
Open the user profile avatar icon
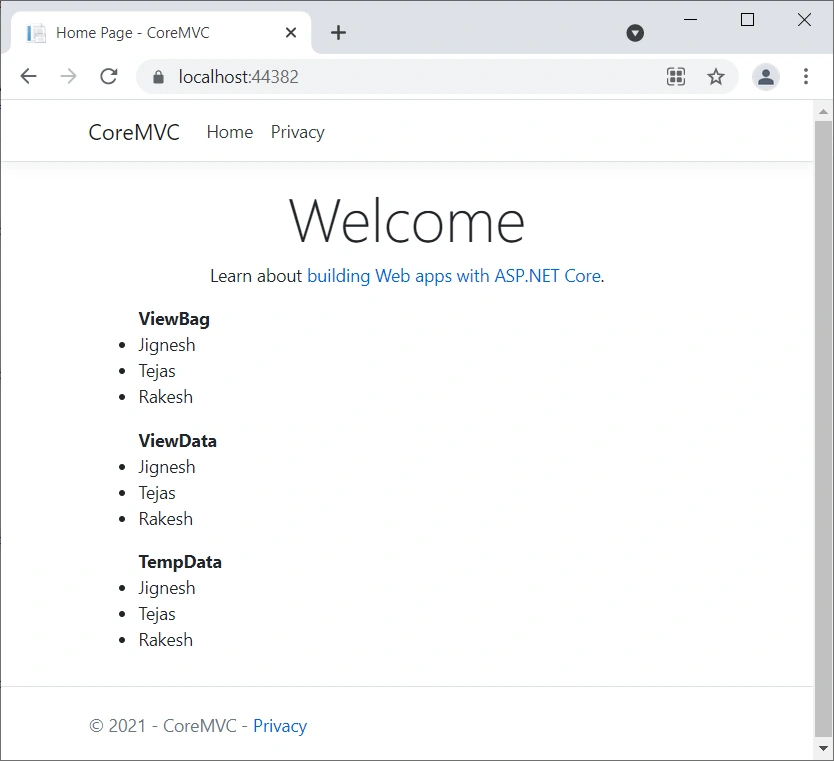(765, 77)
